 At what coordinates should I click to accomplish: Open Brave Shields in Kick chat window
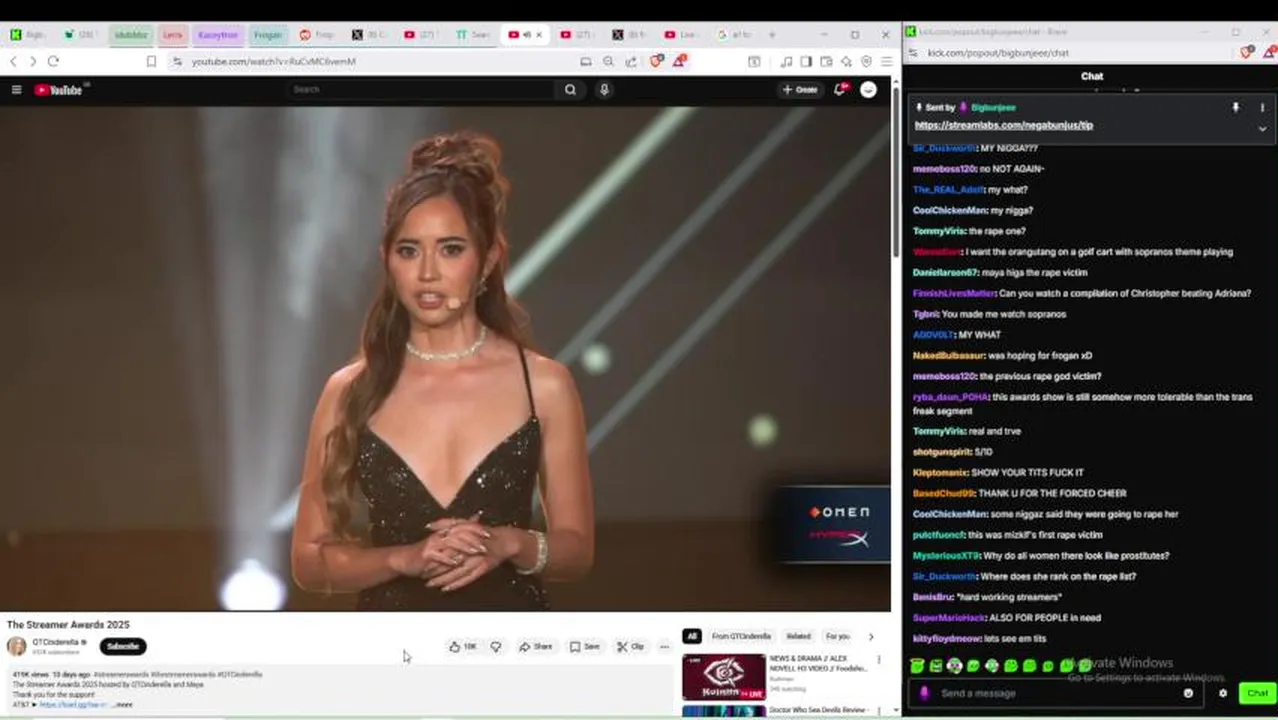[x=1247, y=52]
